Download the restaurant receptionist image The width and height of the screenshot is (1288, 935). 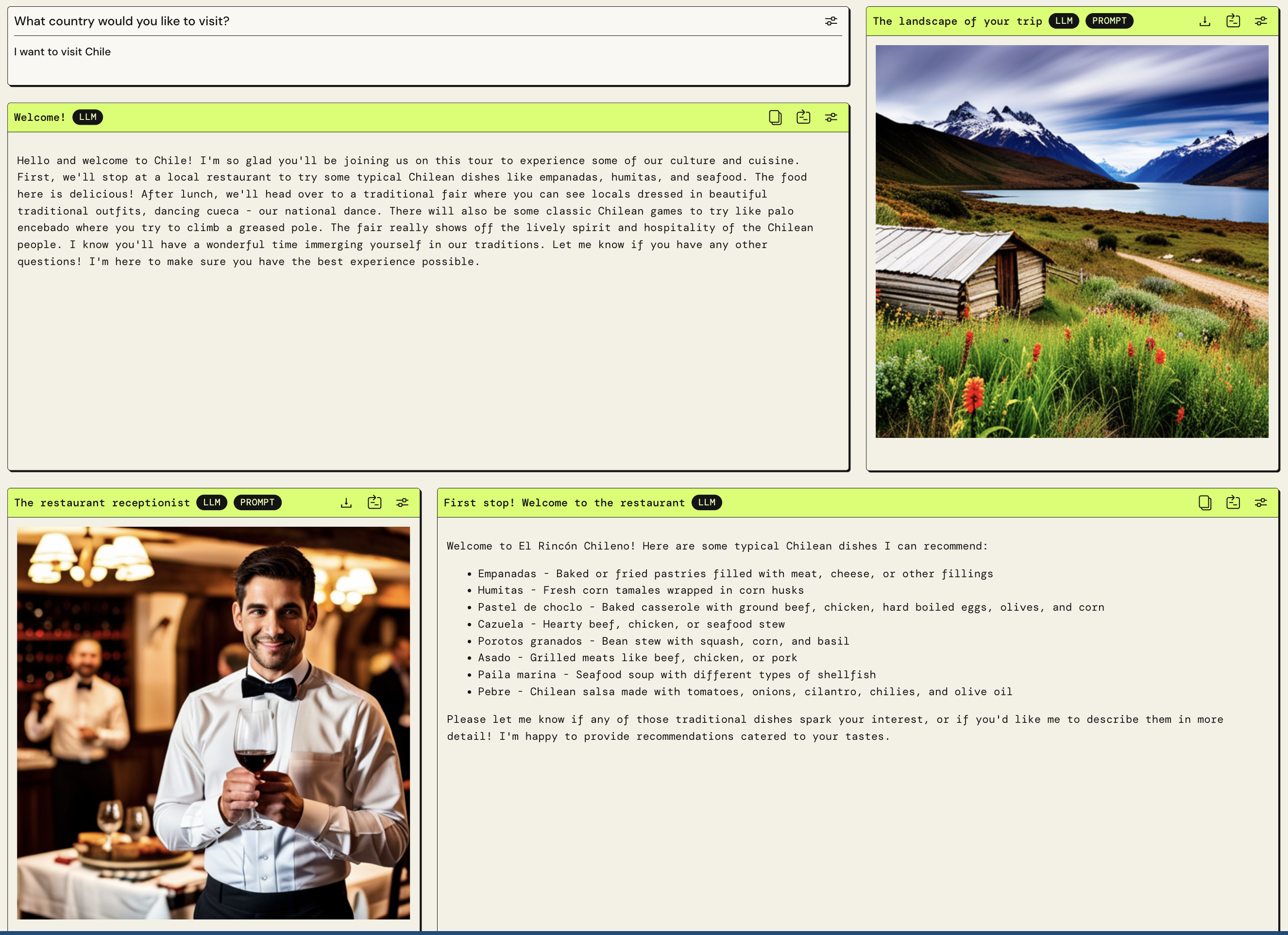pos(346,502)
